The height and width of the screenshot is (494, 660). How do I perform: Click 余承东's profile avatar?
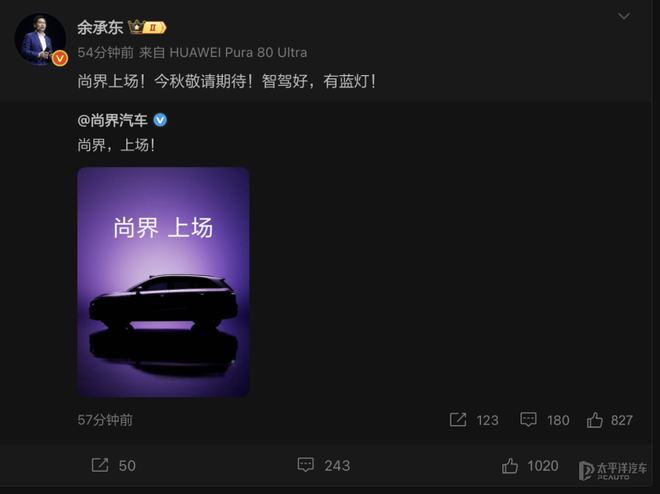(x=40, y=39)
